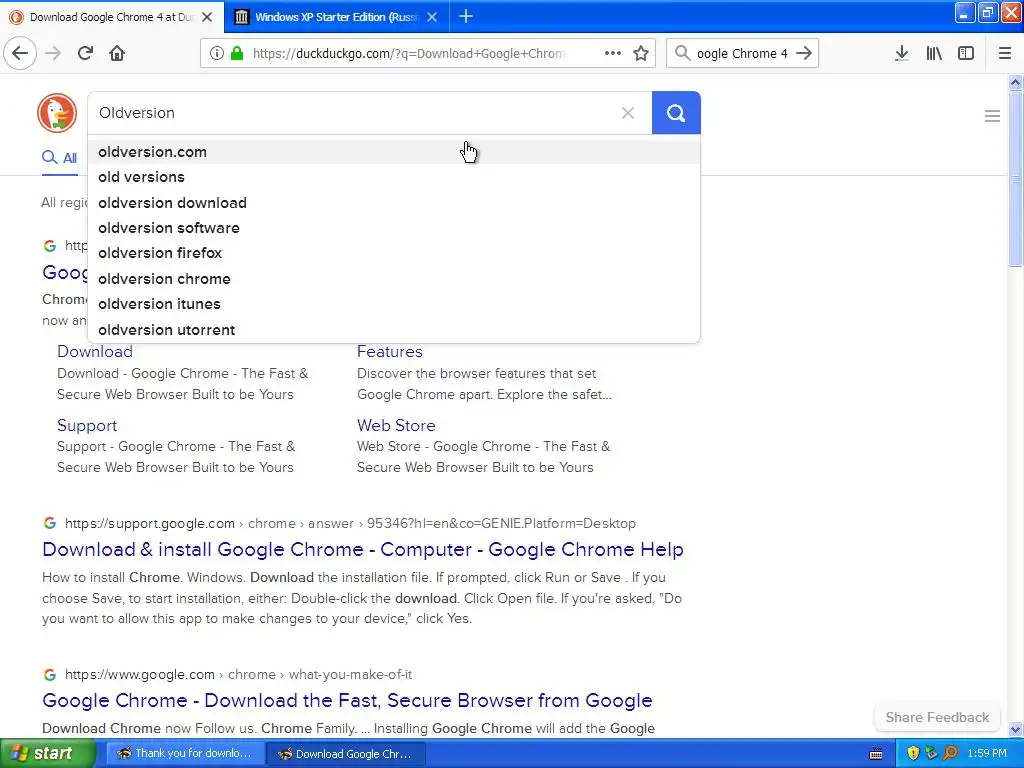Close the Download Google Chrome 4 tab

click(207, 17)
